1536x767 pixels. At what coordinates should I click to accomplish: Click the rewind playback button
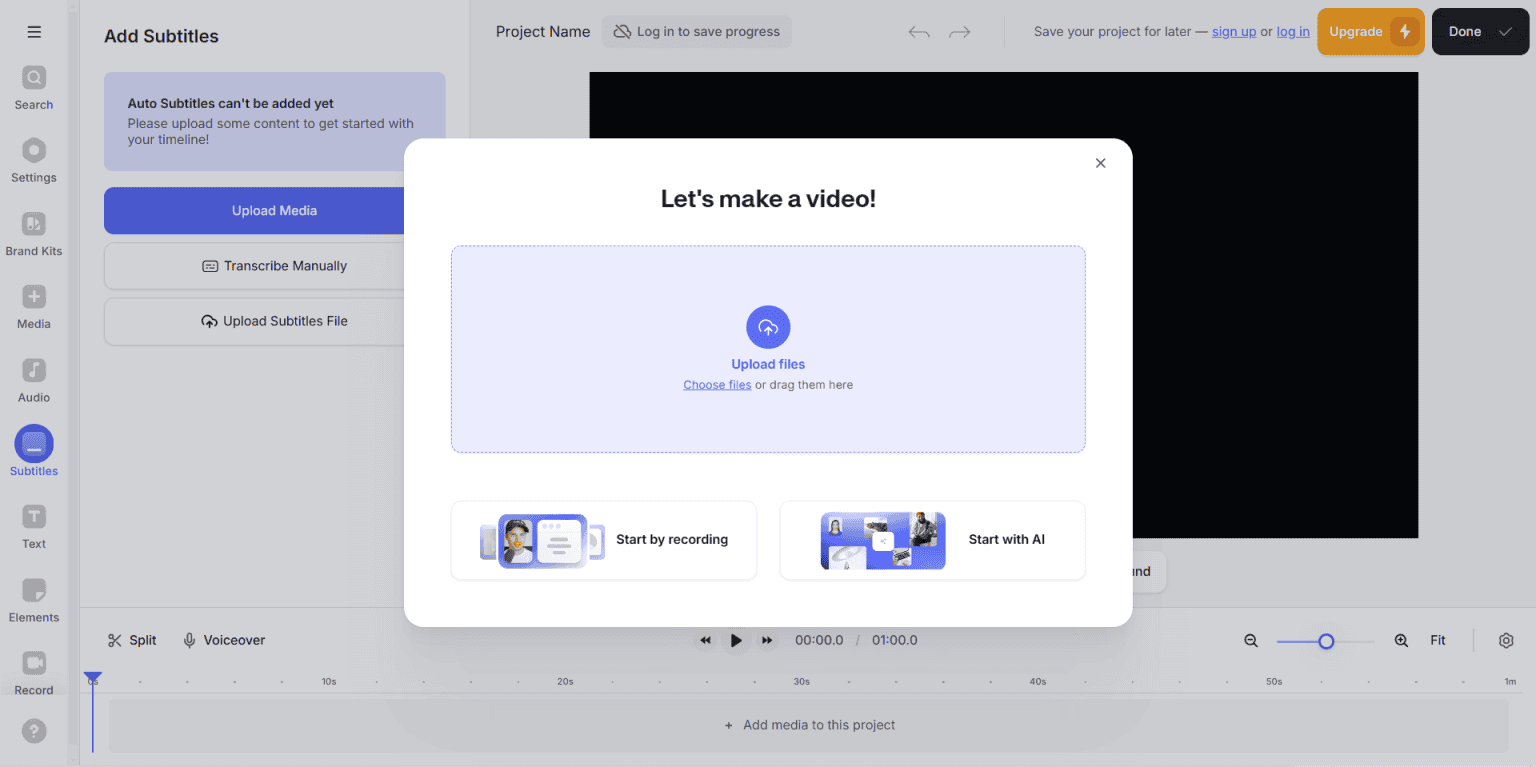tap(706, 641)
